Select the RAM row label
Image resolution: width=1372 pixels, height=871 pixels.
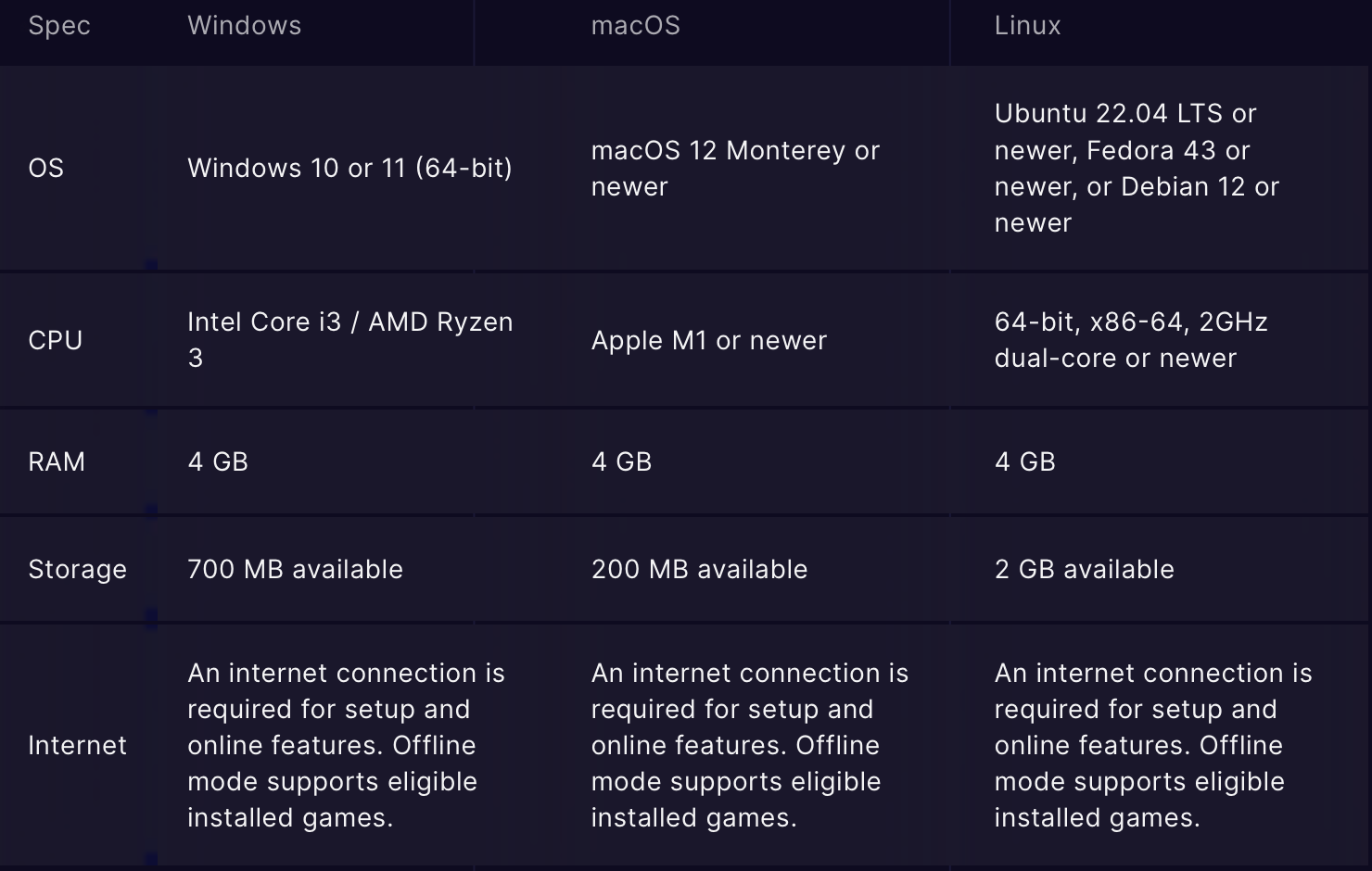(57, 461)
